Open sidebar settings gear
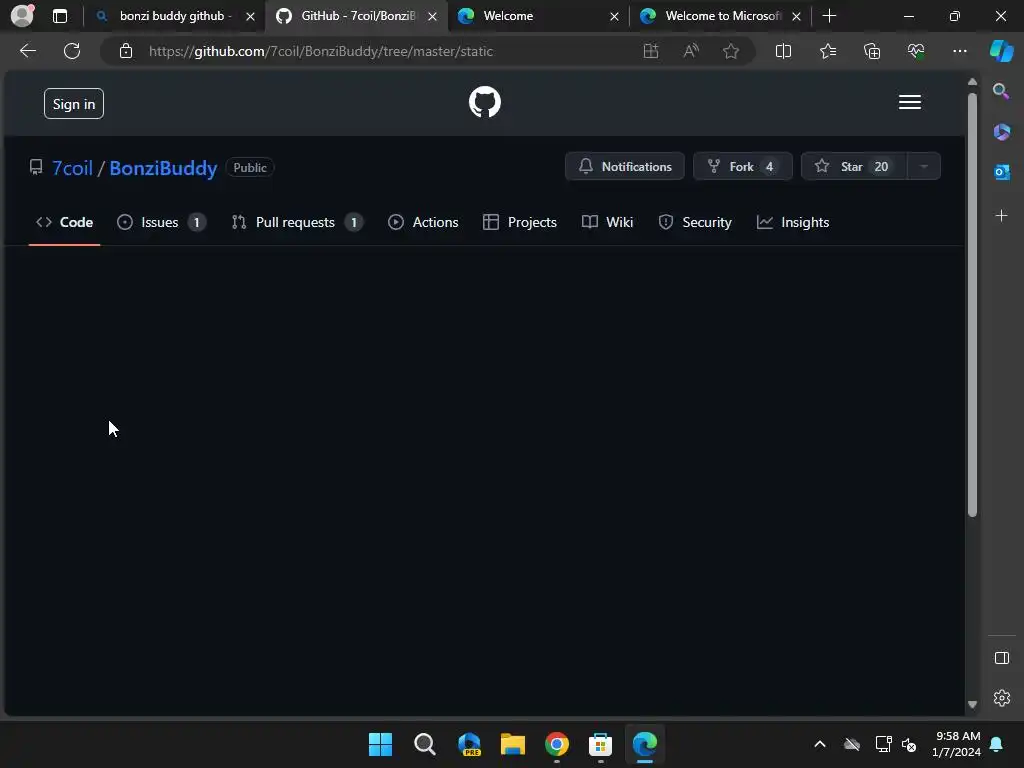 pos(1002,698)
